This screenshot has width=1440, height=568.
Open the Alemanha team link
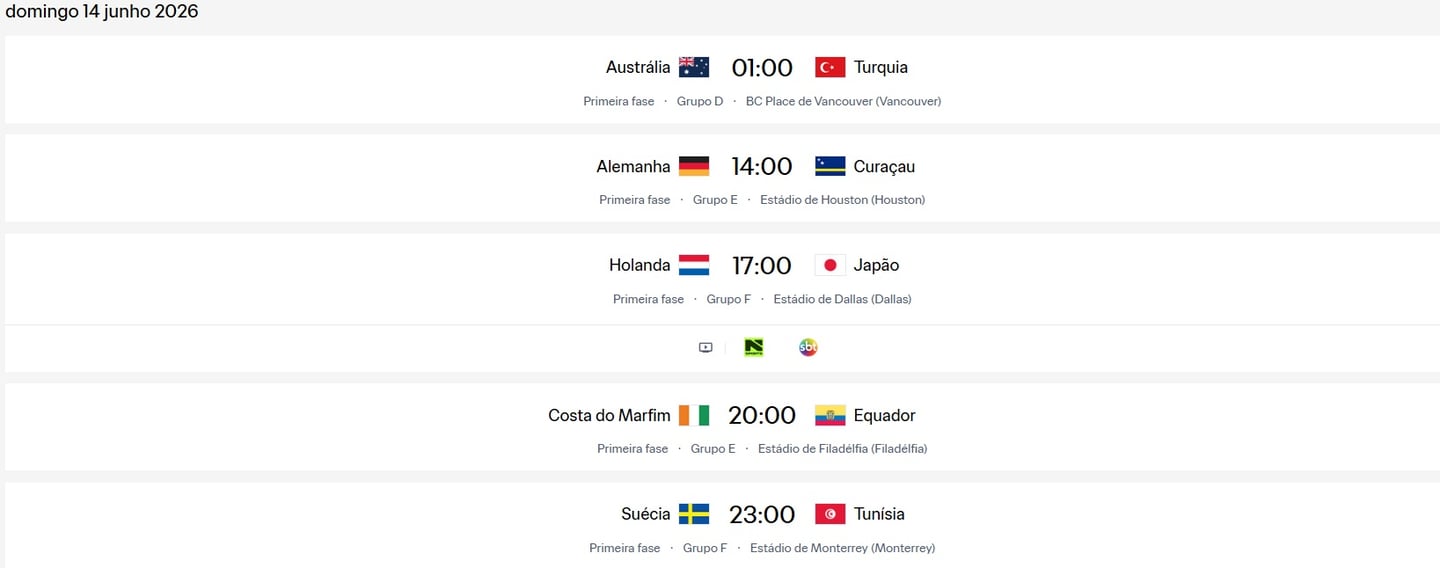click(633, 166)
